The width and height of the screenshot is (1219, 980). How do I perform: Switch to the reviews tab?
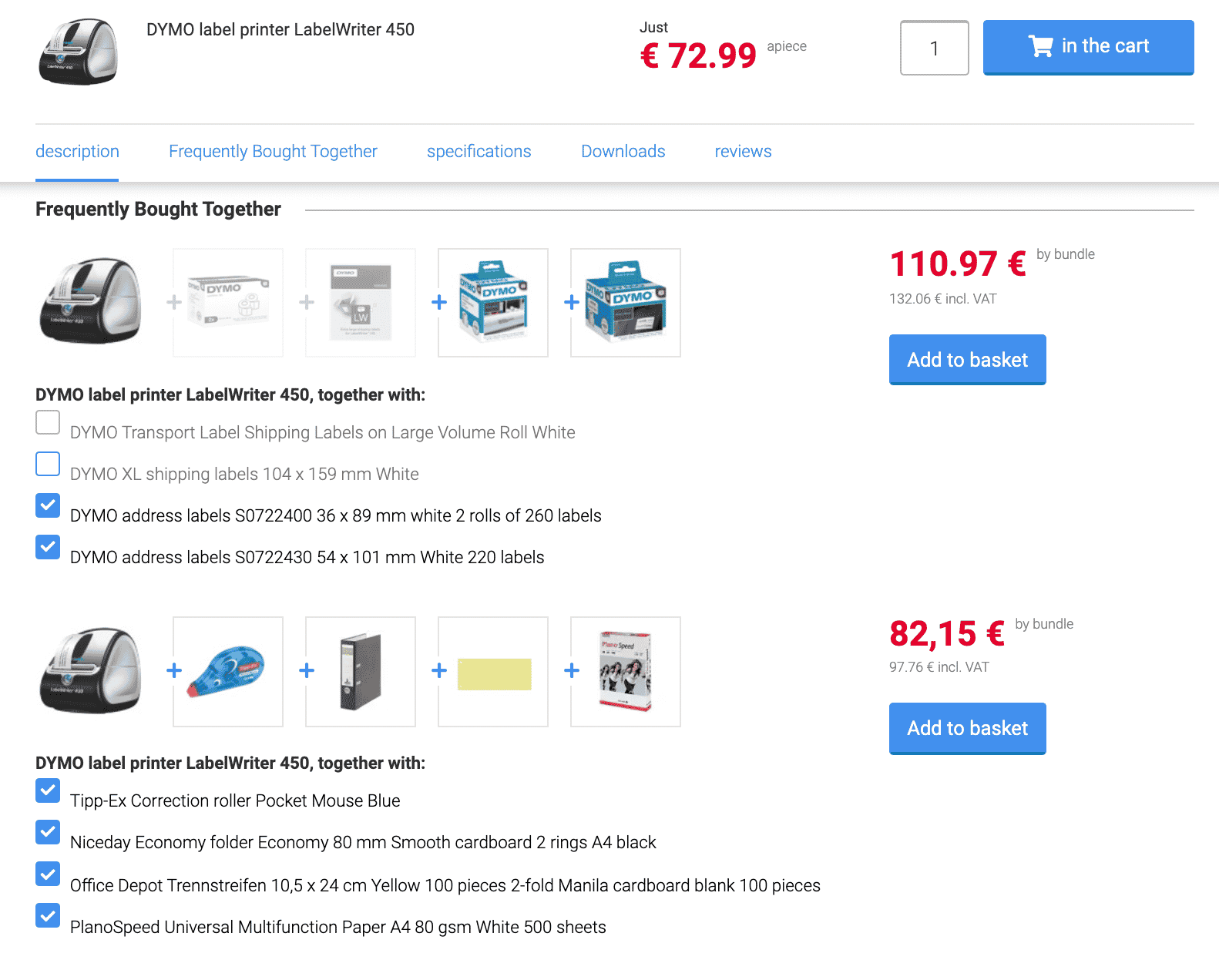743,152
